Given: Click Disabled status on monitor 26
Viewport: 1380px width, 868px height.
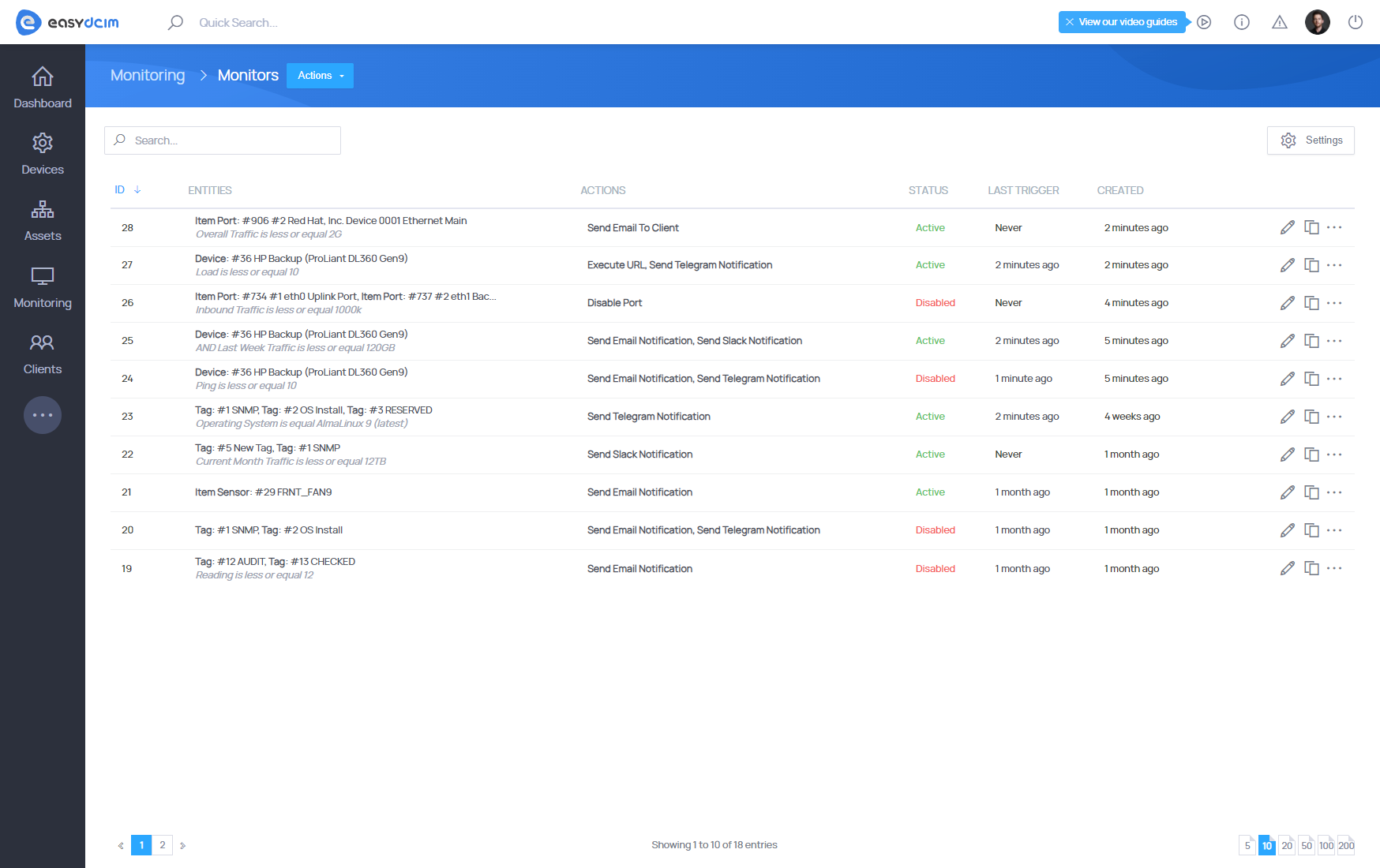Looking at the screenshot, I should (935, 302).
